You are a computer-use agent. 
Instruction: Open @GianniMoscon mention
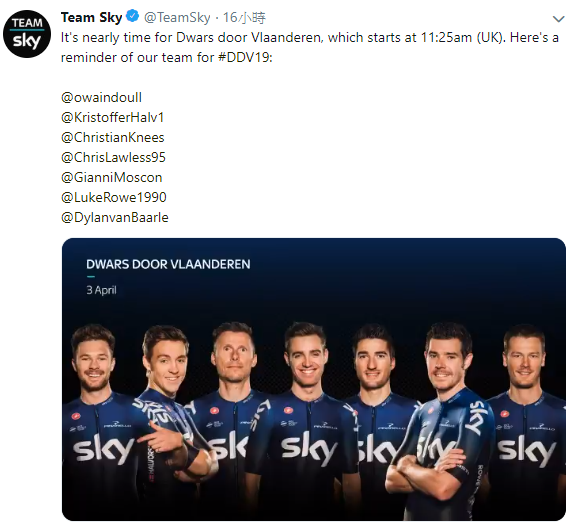pyautogui.click(x=111, y=177)
